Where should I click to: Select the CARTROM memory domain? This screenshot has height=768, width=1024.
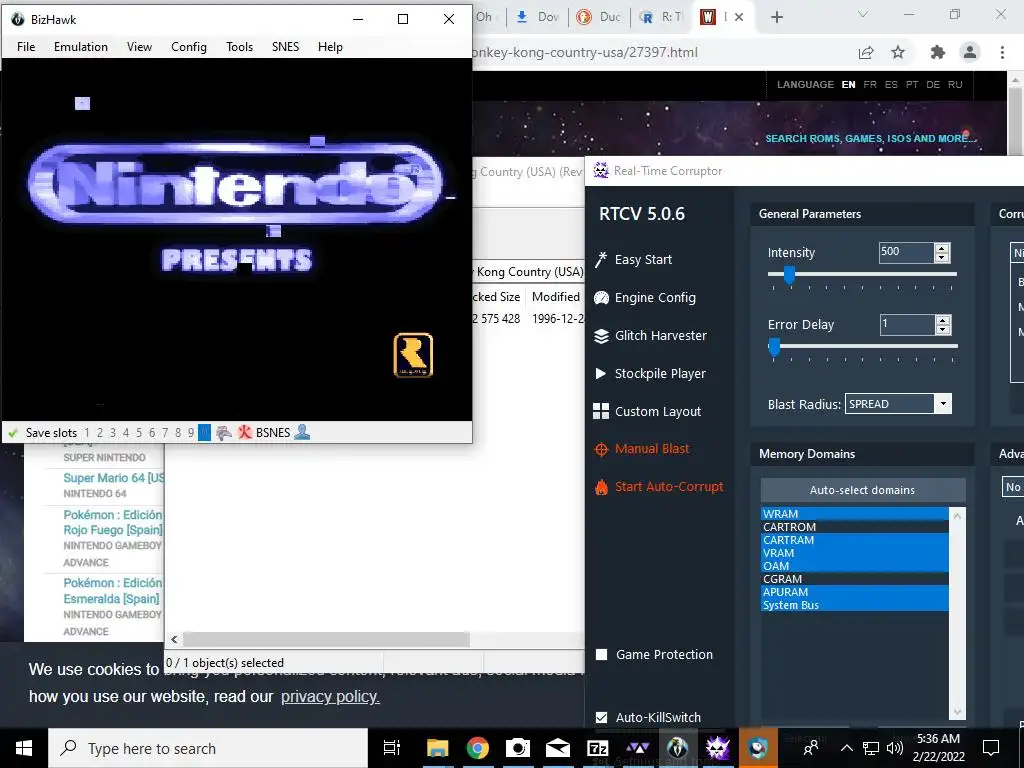(854, 527)
